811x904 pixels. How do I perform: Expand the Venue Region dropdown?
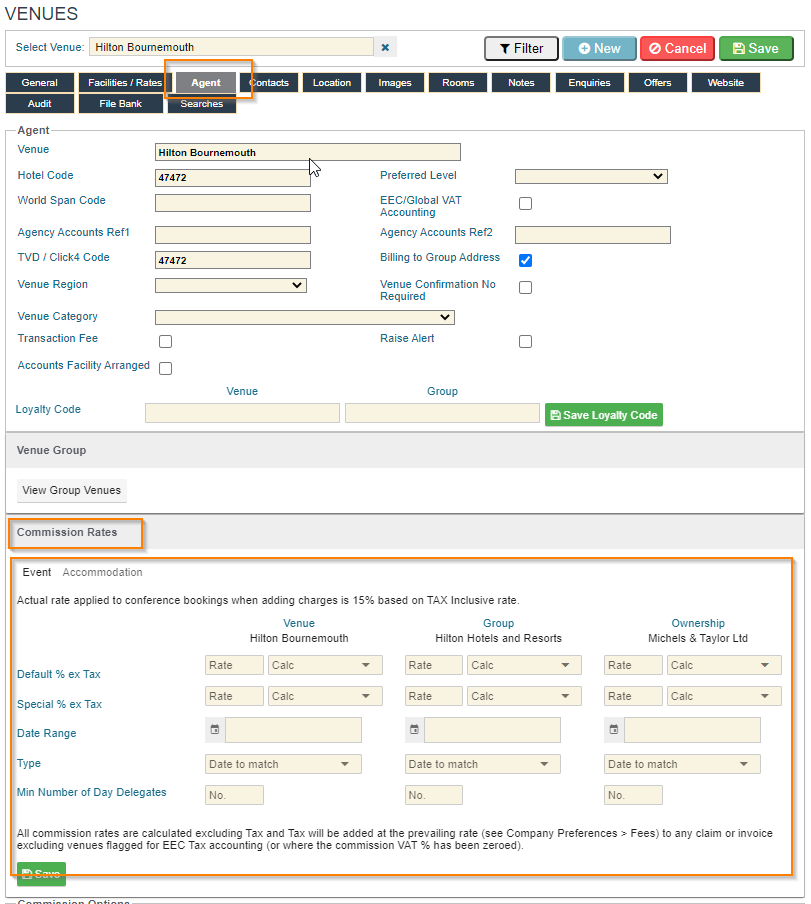tap(231, 285)
